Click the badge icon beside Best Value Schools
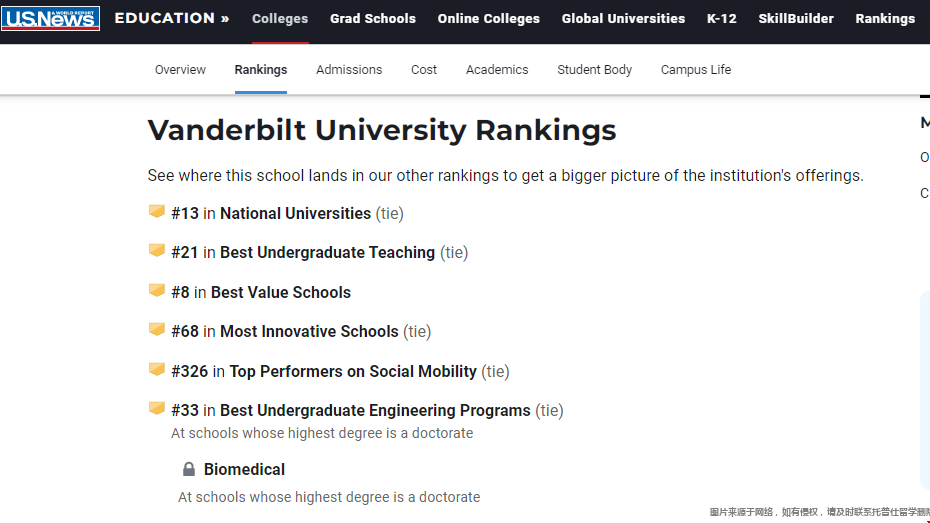 (x=157, y=291)
